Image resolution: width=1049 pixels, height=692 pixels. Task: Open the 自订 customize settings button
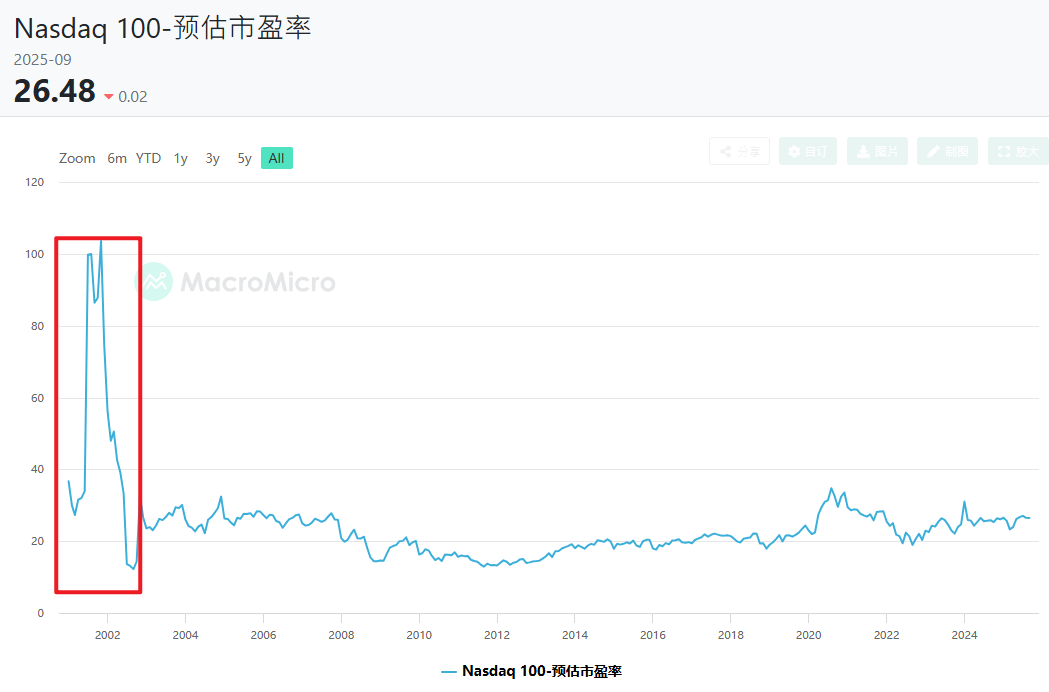tap(807, 151)
